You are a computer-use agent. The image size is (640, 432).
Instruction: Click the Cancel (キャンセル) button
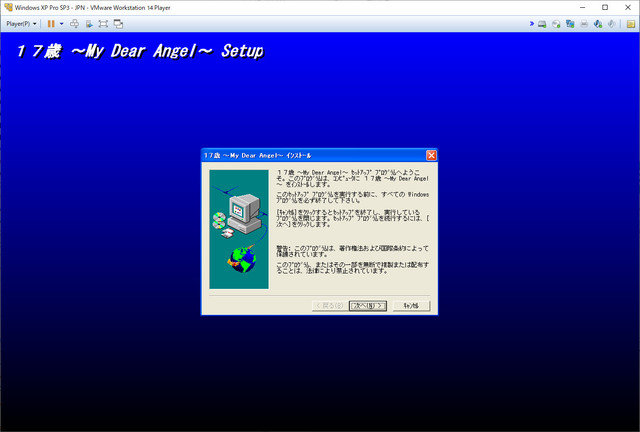coord(411,306)
